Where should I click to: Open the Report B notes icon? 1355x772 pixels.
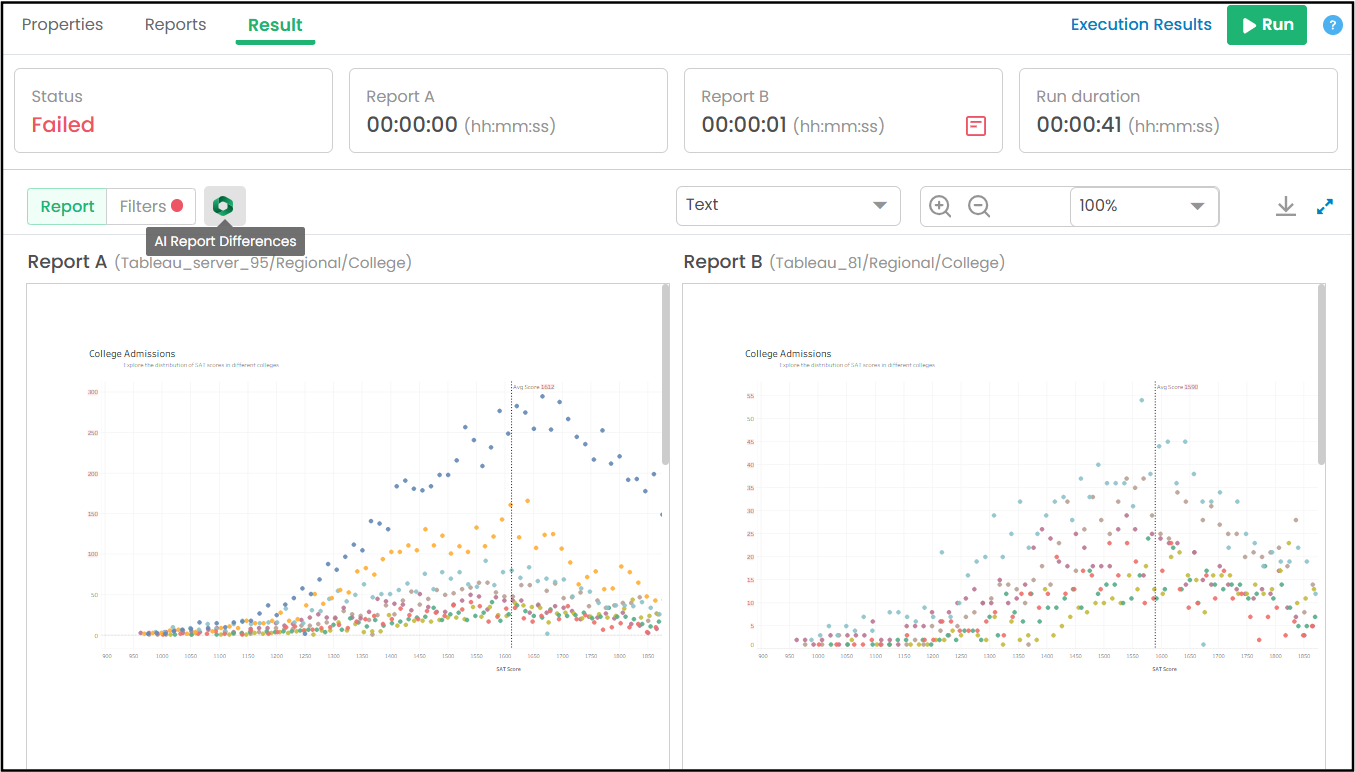tap(975, 126)
